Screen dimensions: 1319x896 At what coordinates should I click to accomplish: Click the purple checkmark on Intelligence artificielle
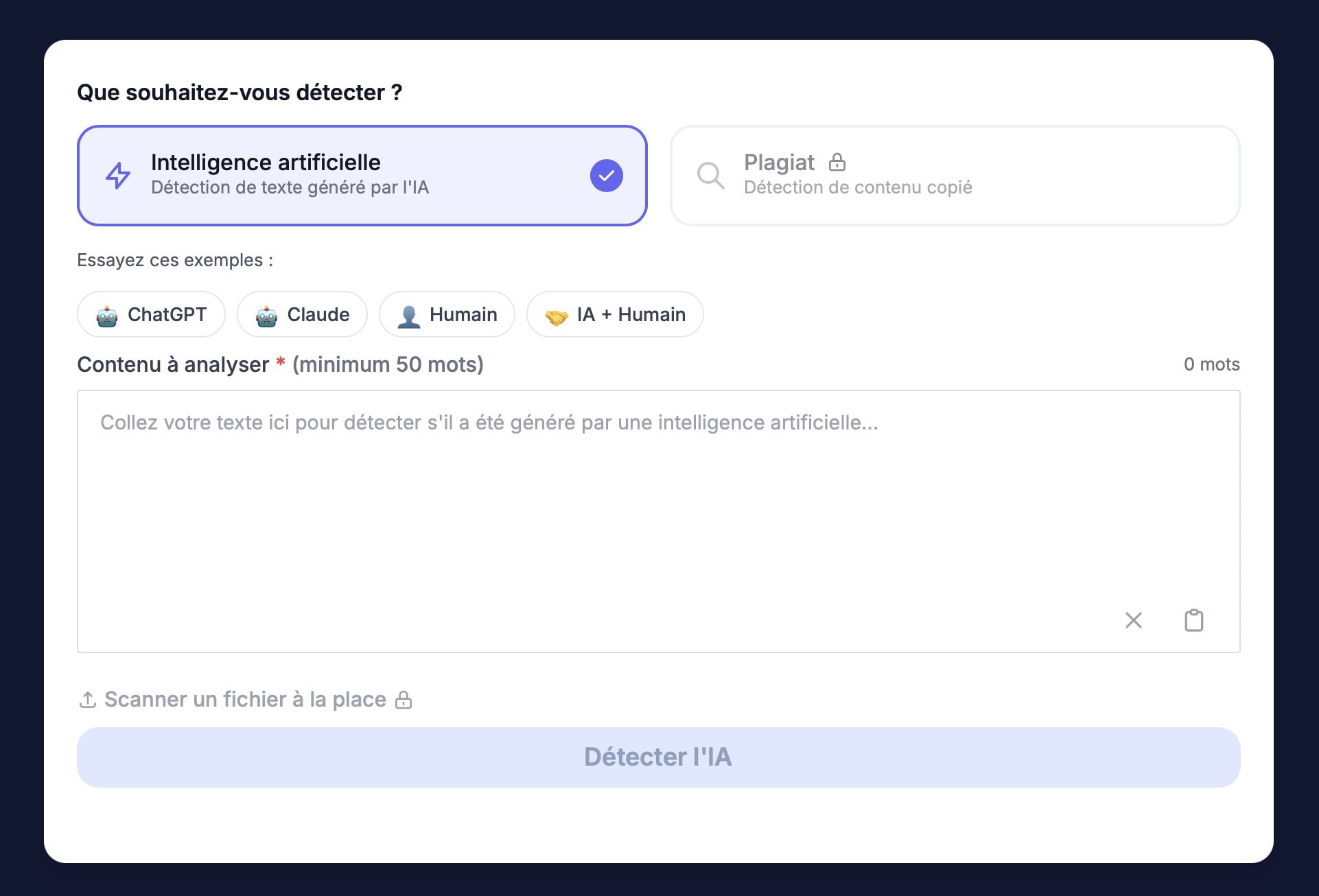[x=606, y=176]
